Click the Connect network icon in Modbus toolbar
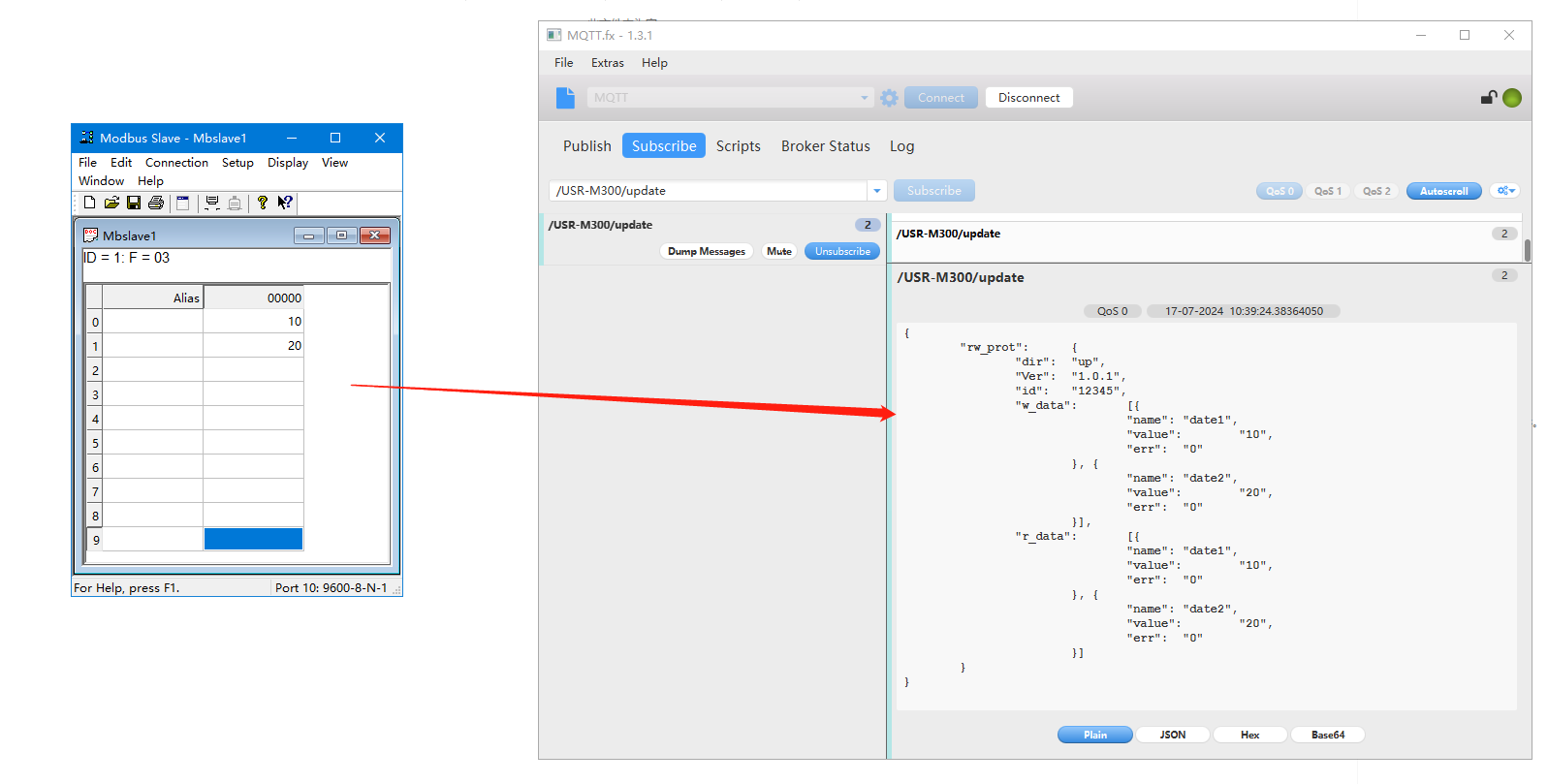The width and height of the screenshot is (1548, 784). pyautogui.click(x=212, y=203)
